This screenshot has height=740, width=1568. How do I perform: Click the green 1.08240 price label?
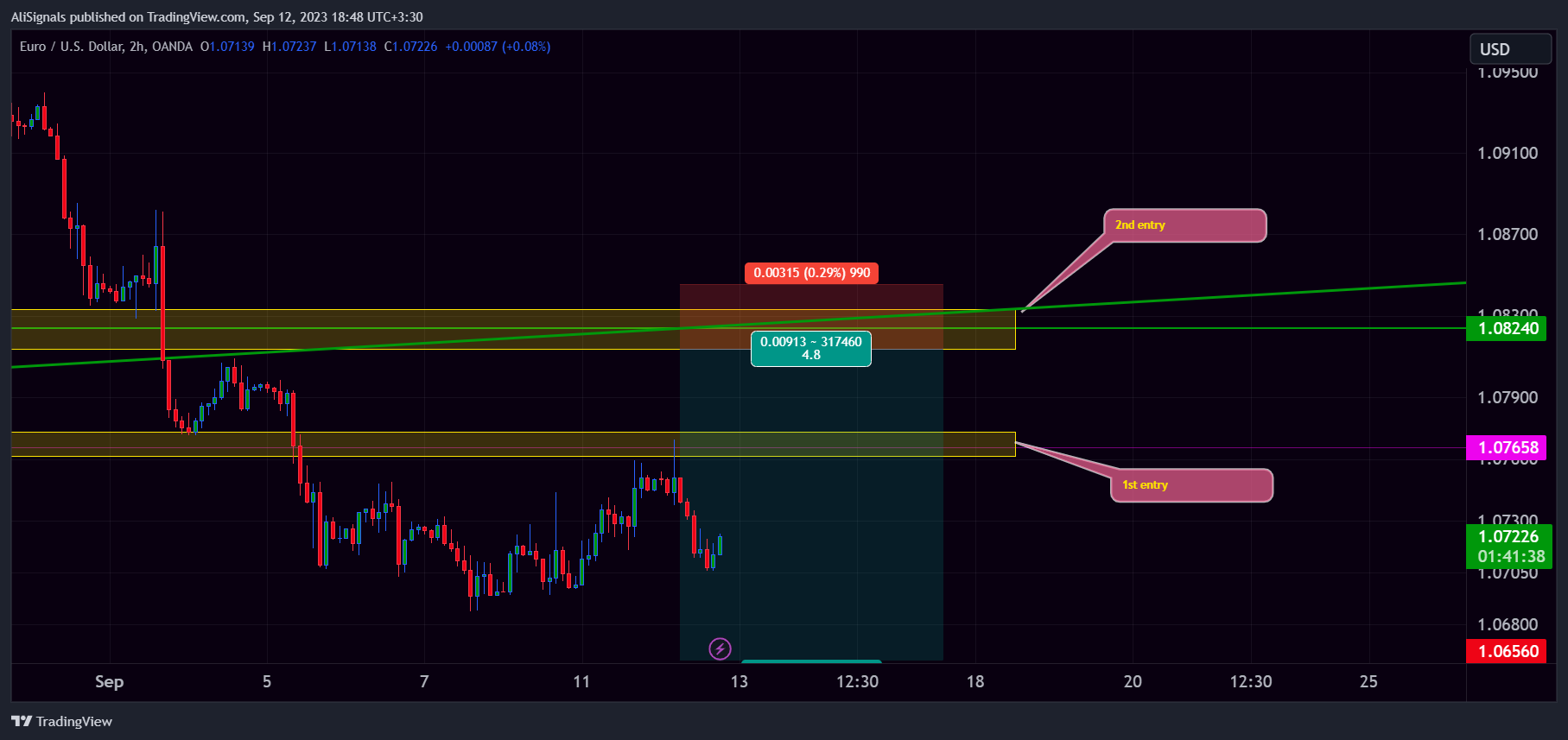coord(1508,328)
